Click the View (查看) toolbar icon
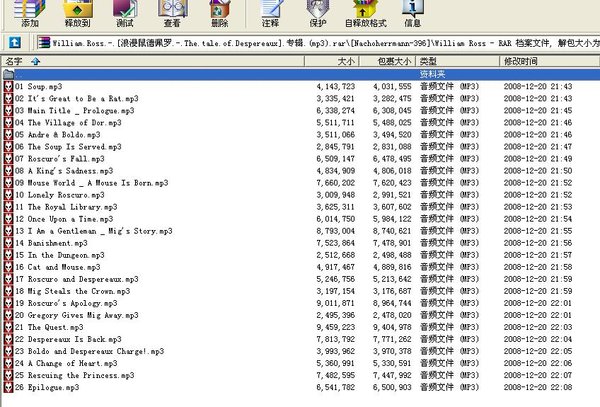 [x=172, y=13]
